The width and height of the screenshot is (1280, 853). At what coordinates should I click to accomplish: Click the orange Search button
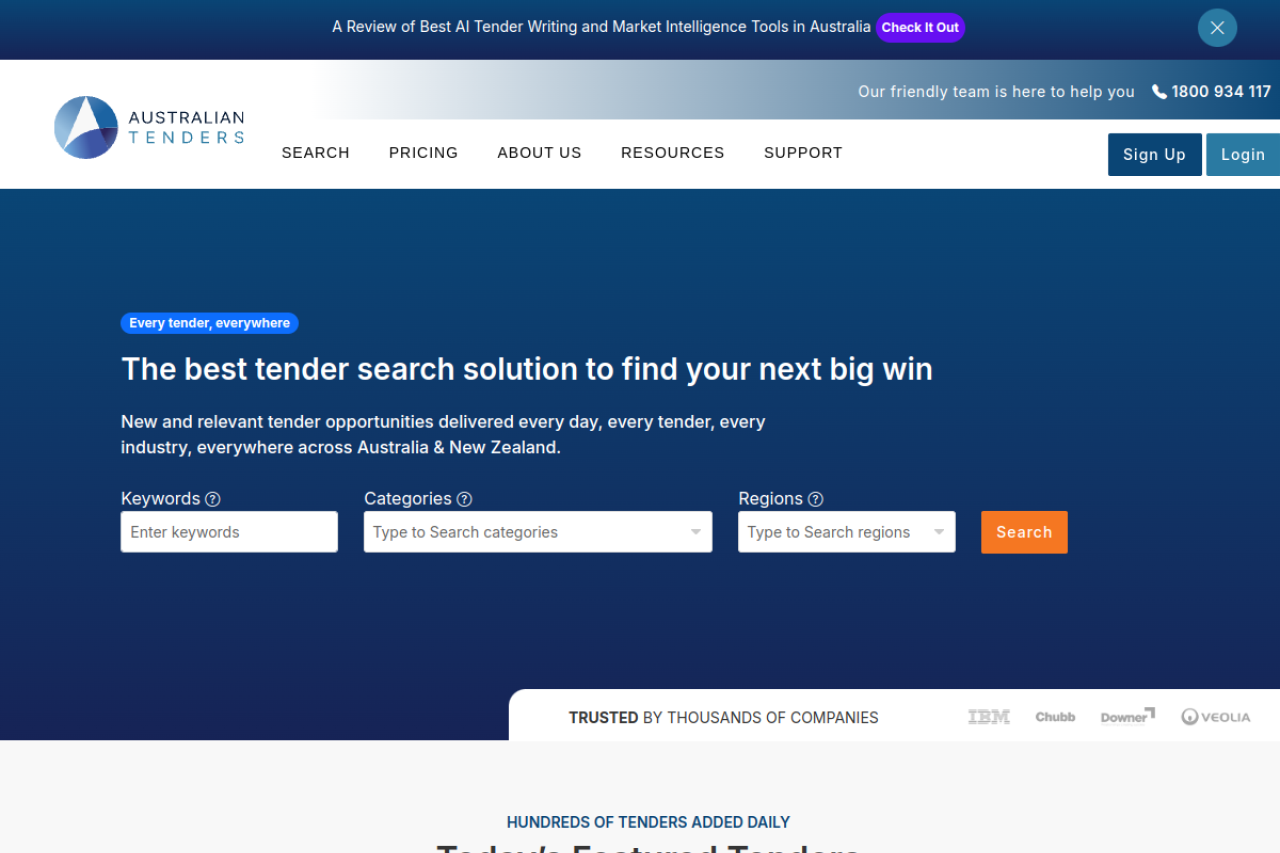point(1024,532)
